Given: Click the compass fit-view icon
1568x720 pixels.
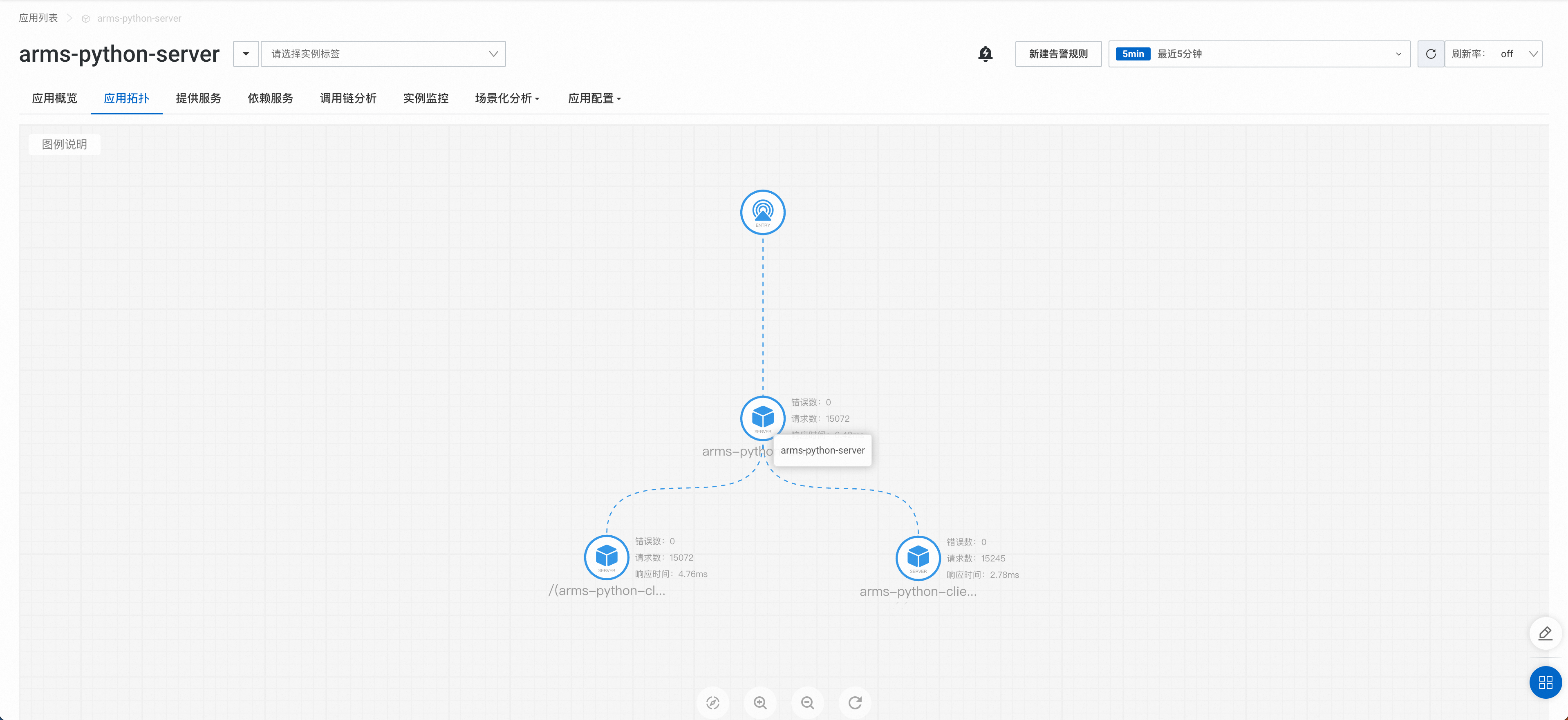Looking at the screenshot, I should click(713, 702).
